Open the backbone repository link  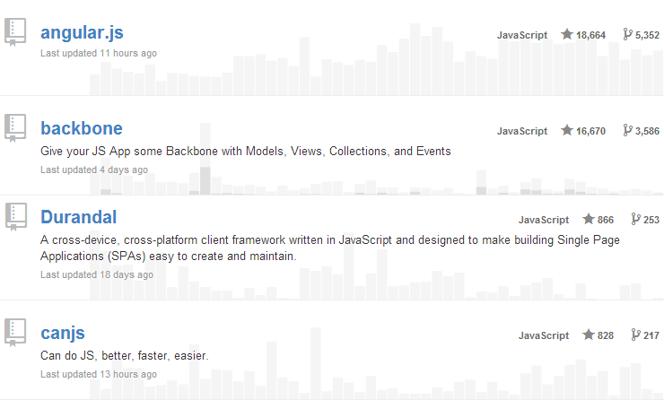[81, 128]
